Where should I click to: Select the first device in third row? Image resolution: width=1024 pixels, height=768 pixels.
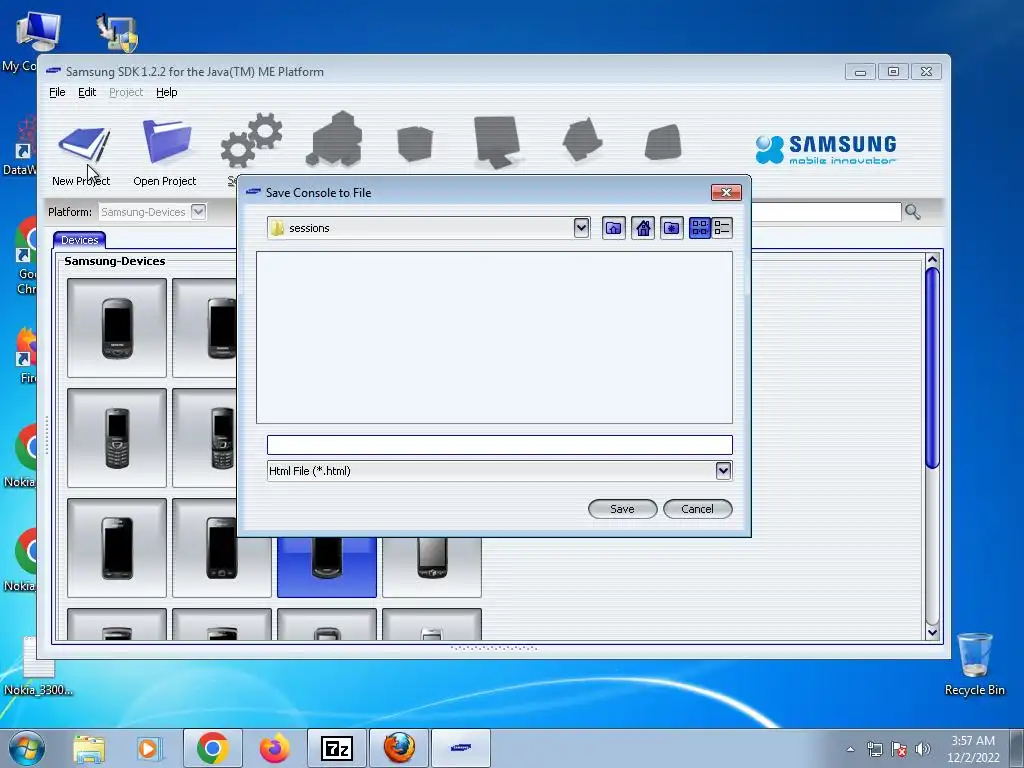(117, 548)
